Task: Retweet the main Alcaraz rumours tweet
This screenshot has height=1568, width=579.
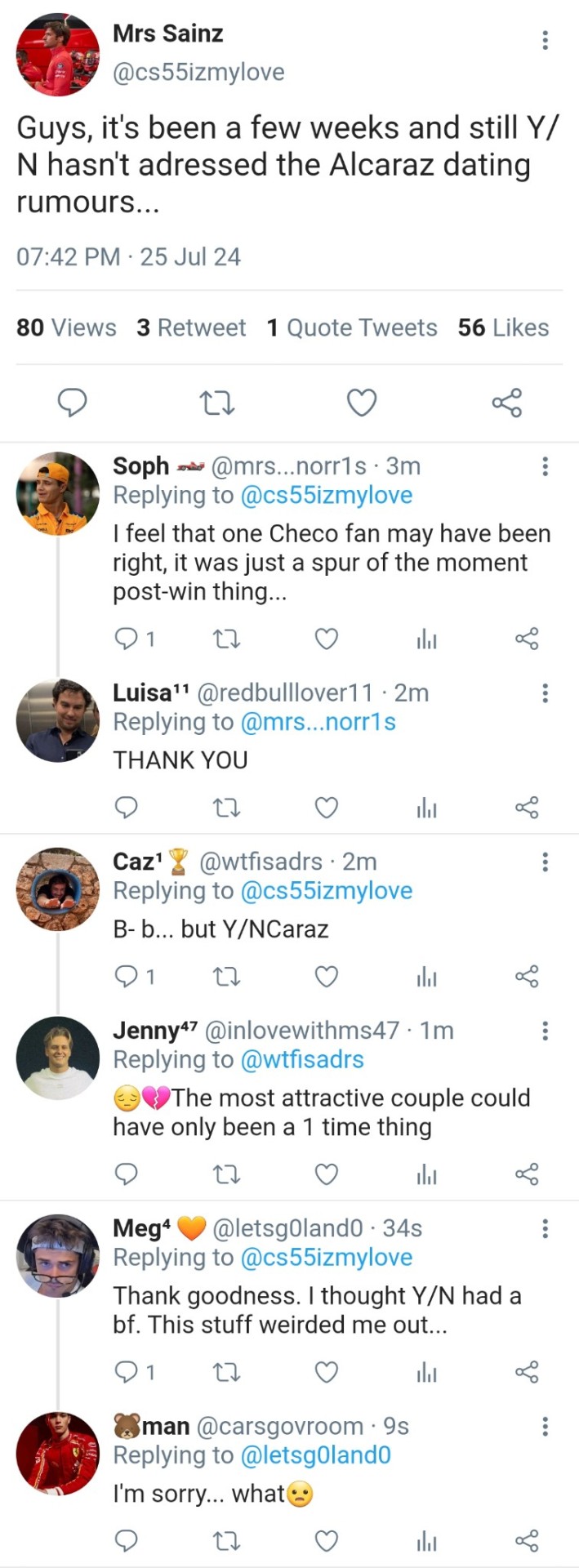Action: 217,402
